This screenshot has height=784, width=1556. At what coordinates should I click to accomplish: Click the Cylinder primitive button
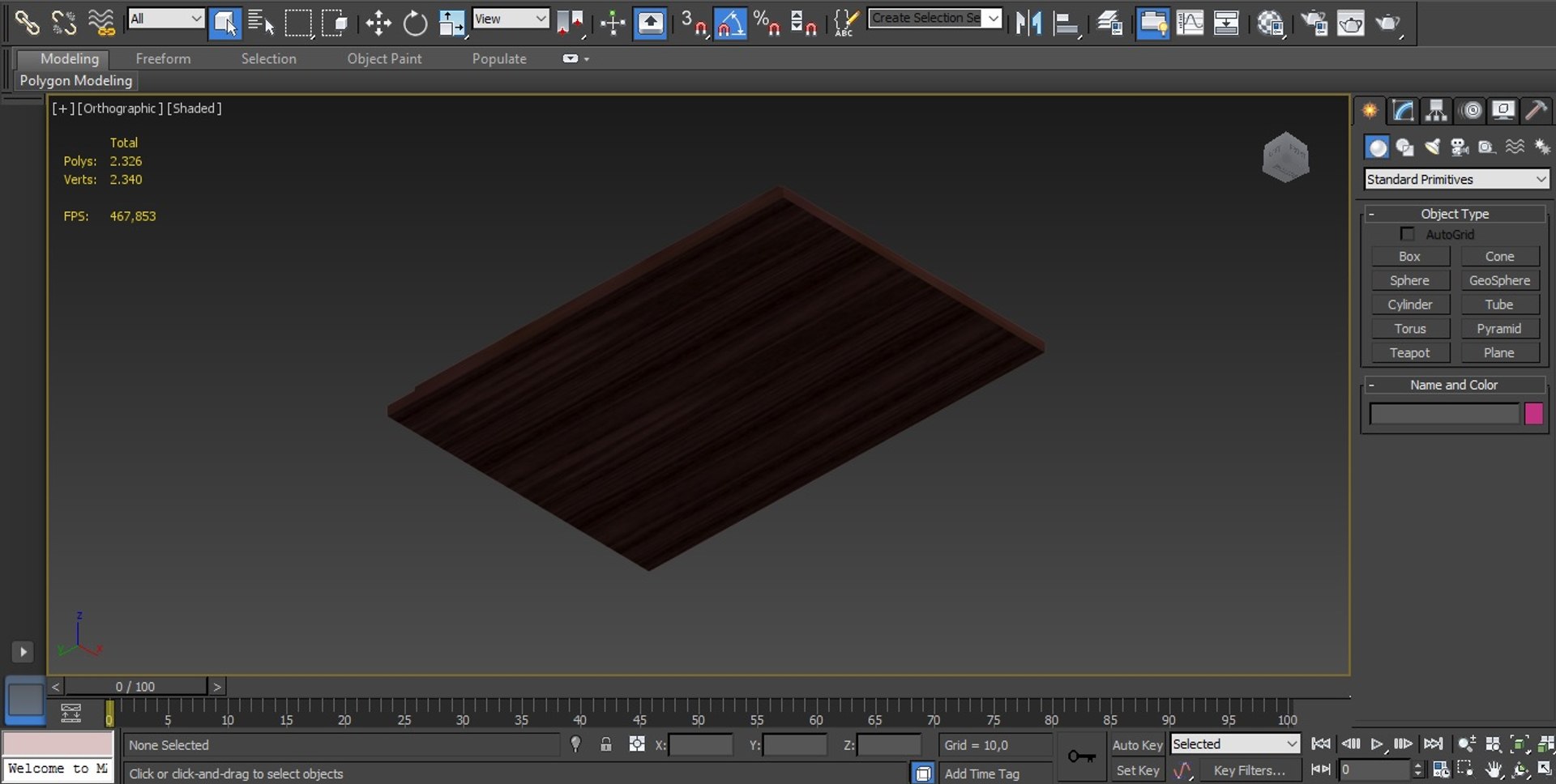pos(1410,305)
